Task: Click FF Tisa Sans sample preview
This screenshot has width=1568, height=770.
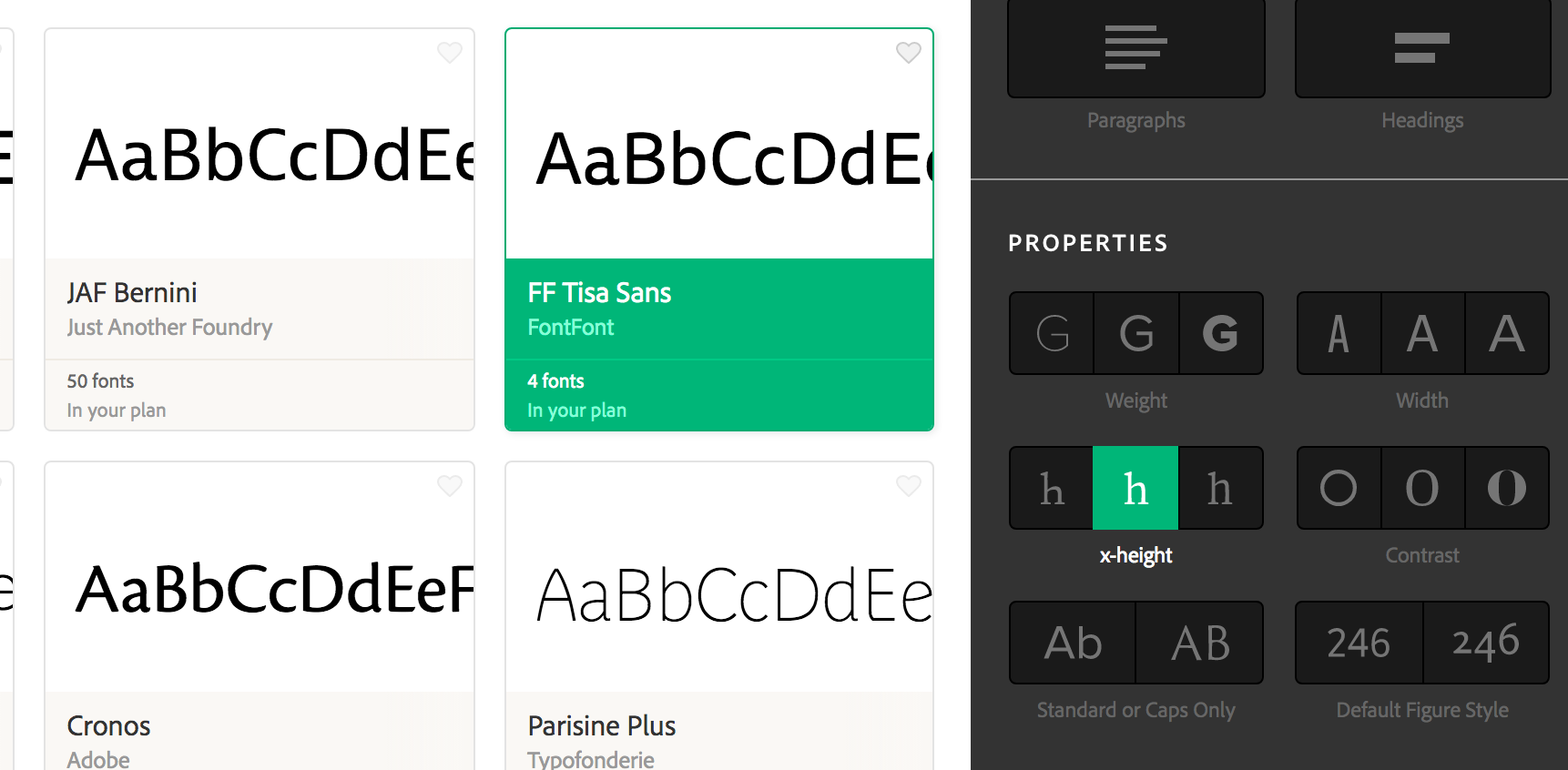Action: (x=734, y=160)
